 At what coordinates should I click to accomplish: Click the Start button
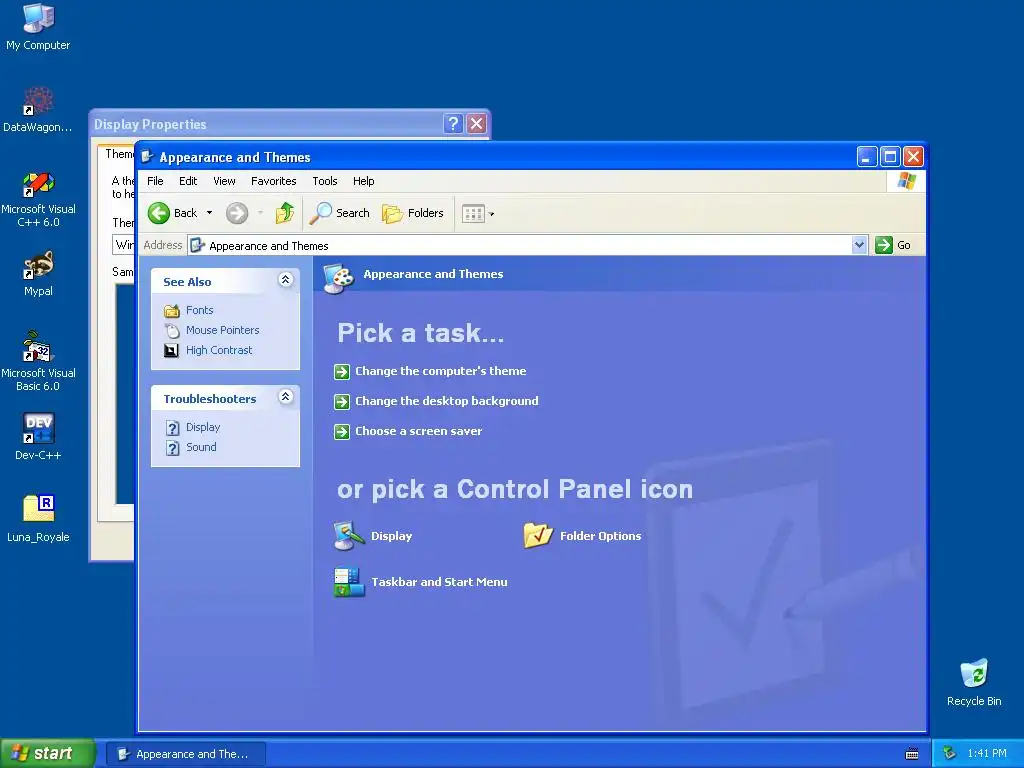(x=47, y=753)
